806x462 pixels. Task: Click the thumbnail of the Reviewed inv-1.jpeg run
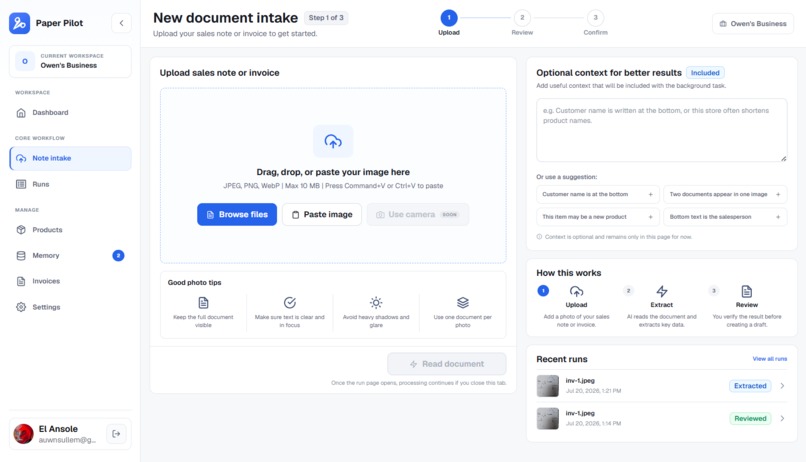click(x=547, y=418)
